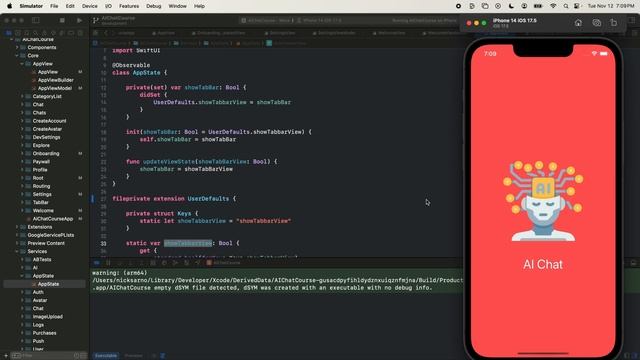Open the I/O menu
This screenshot has height=360, width=640.
[108, 6]
